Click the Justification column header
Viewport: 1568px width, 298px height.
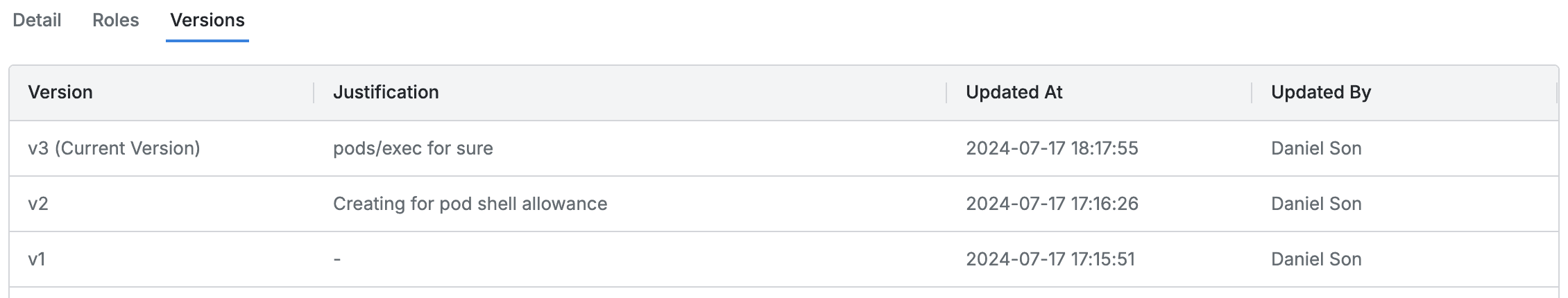pyautogui.click(x=386, y=92)
